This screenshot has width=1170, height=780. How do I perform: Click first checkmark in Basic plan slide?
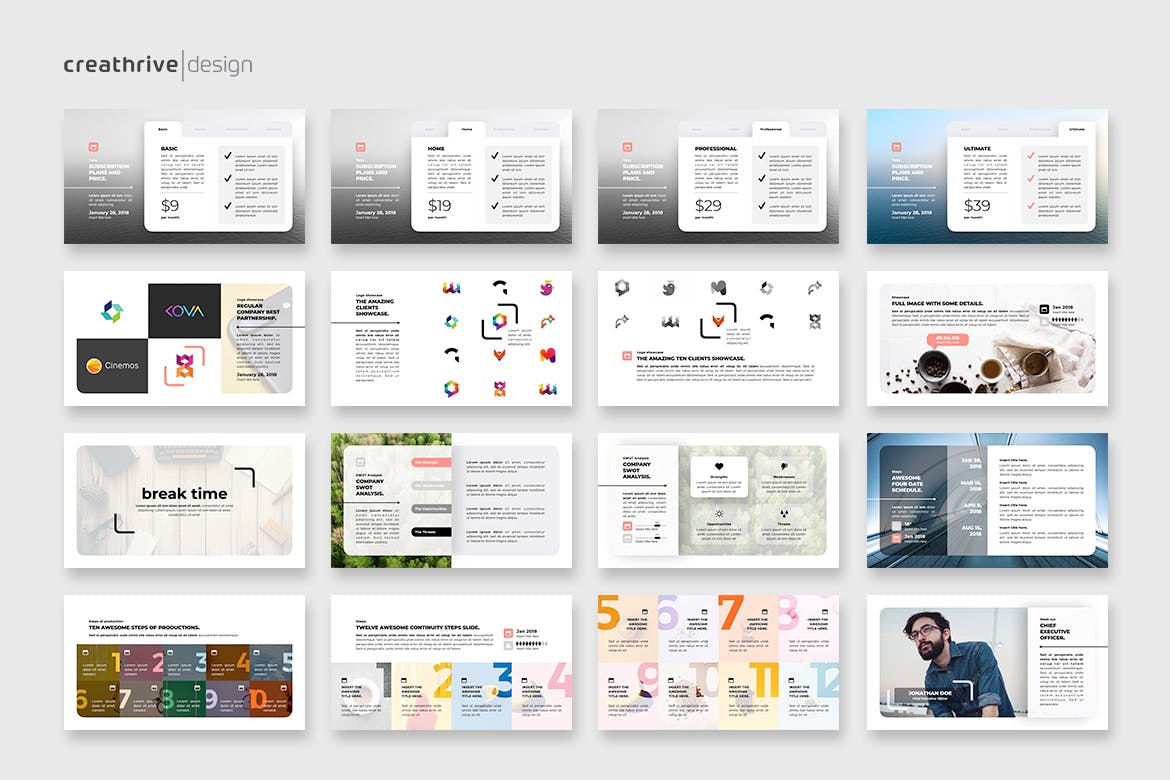(x=228, y=157)
